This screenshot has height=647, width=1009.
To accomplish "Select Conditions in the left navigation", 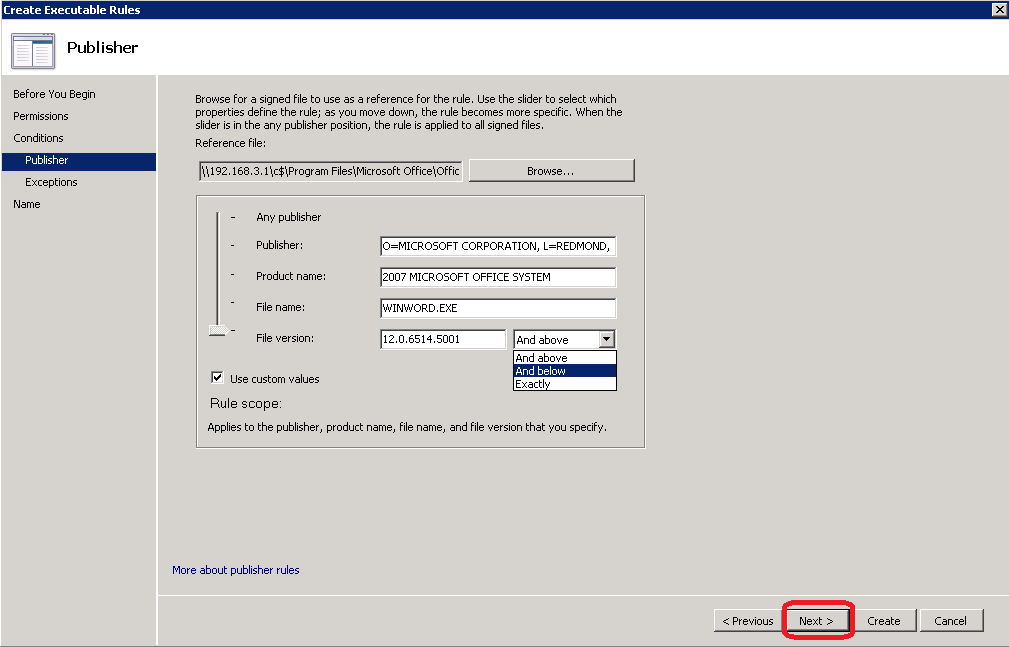I will (x=38, y=138).
